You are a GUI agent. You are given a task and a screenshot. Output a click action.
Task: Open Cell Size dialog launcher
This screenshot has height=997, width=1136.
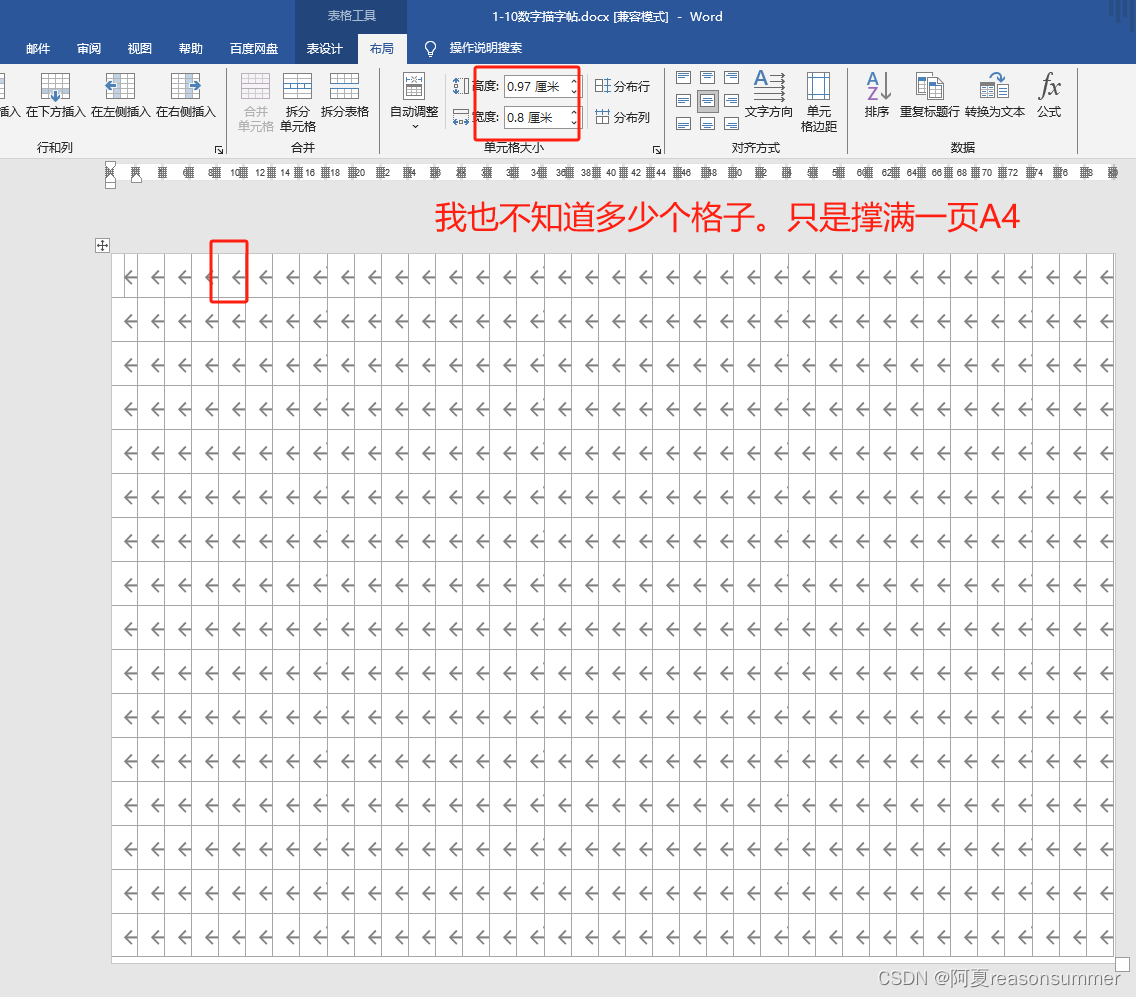[657, 150]
